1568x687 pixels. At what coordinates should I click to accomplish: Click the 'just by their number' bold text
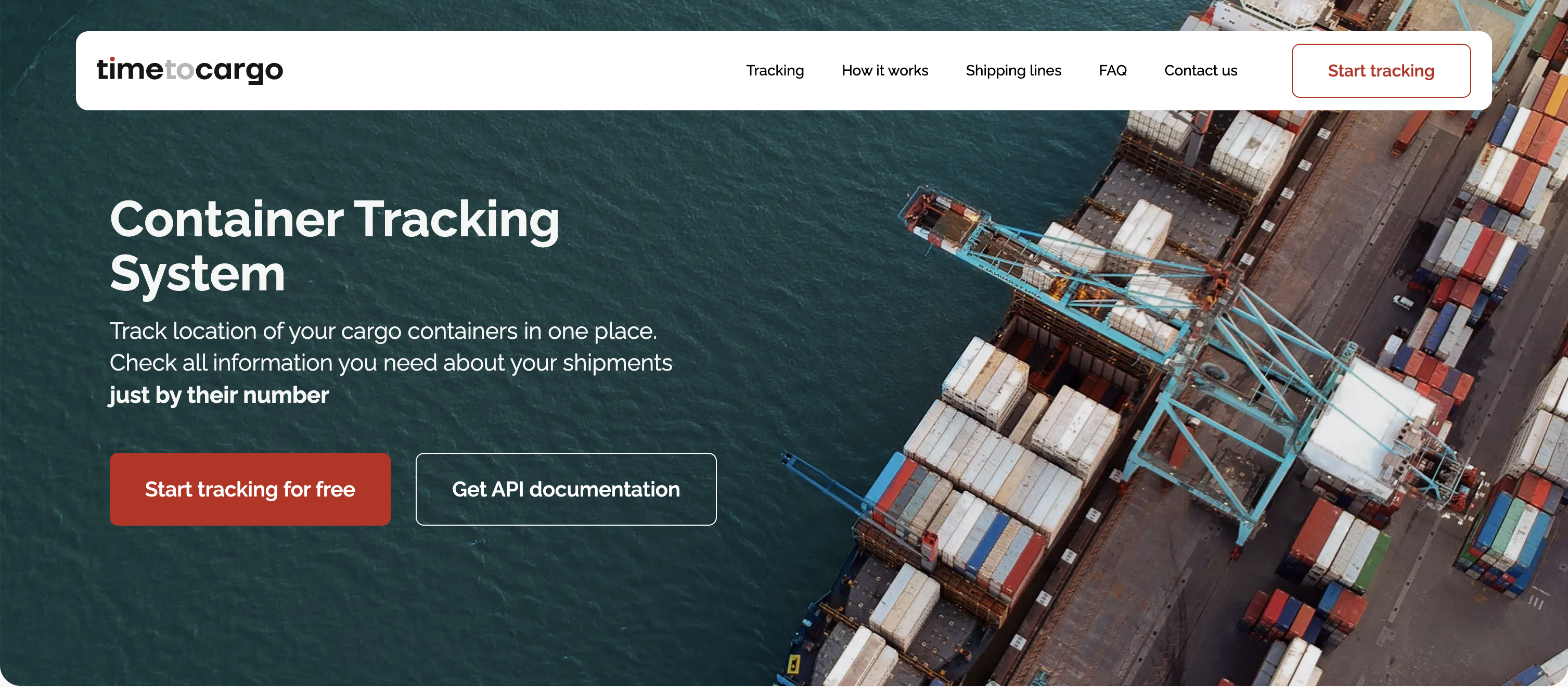tap(219, 395)
